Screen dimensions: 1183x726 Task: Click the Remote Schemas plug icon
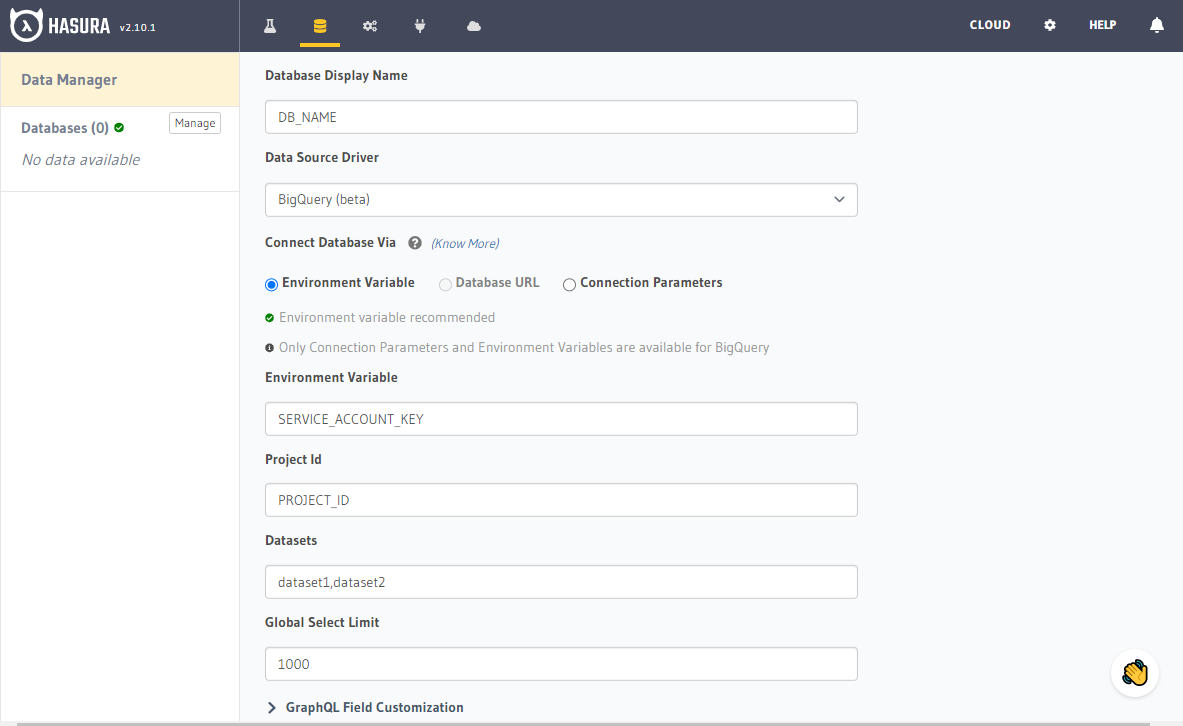coord(420,26)
